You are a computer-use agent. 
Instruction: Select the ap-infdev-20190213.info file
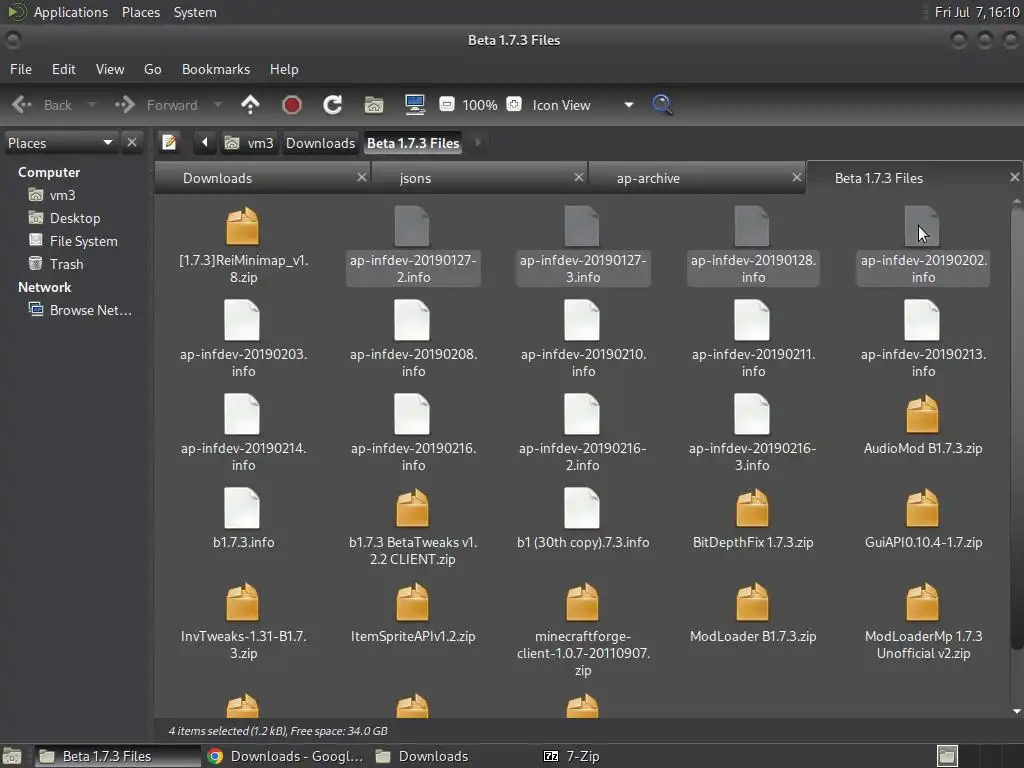[x=923, y=340]
